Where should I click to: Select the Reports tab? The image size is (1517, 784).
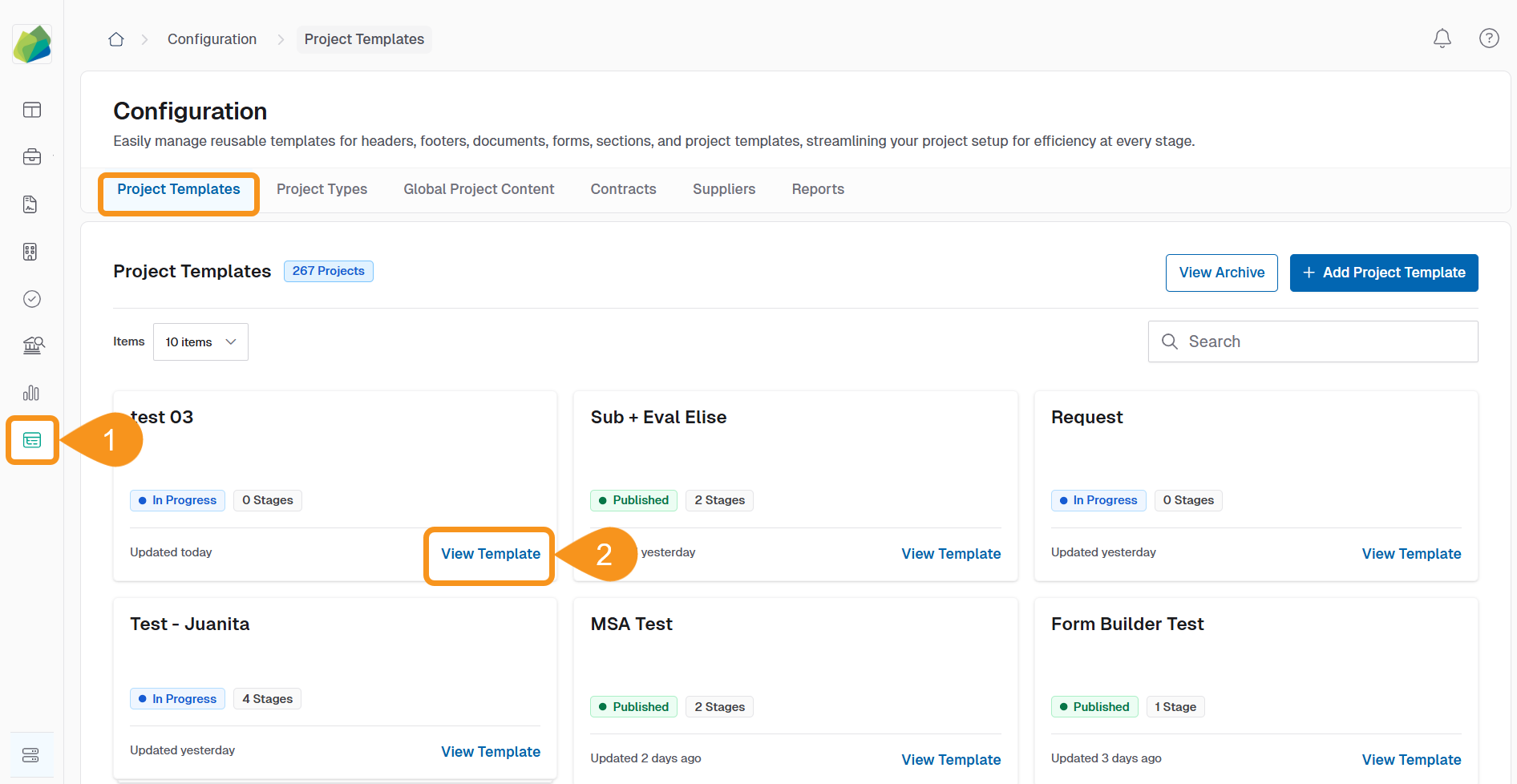(818, 189)
